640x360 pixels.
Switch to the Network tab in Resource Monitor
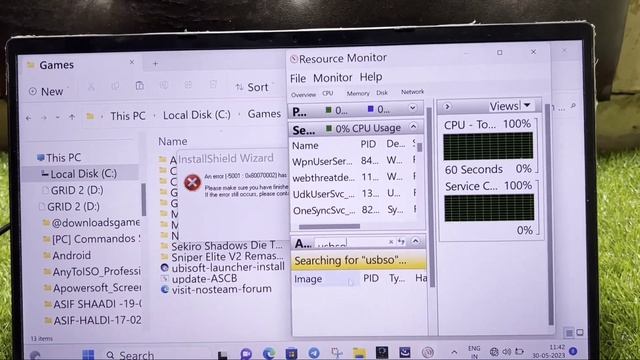(412, 92)
